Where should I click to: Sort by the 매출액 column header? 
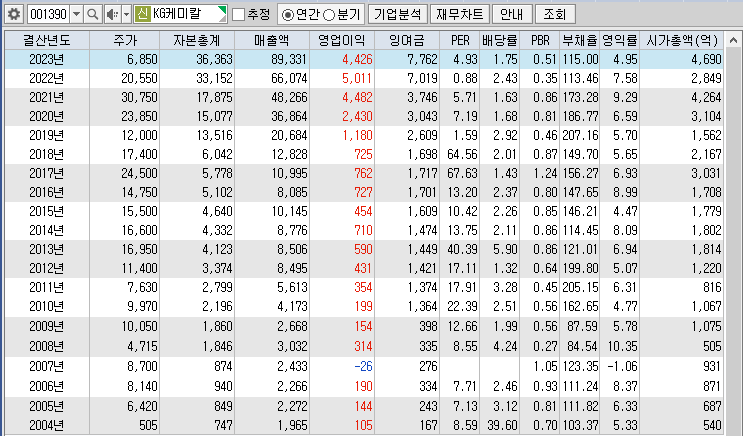[x=272, y=40]
